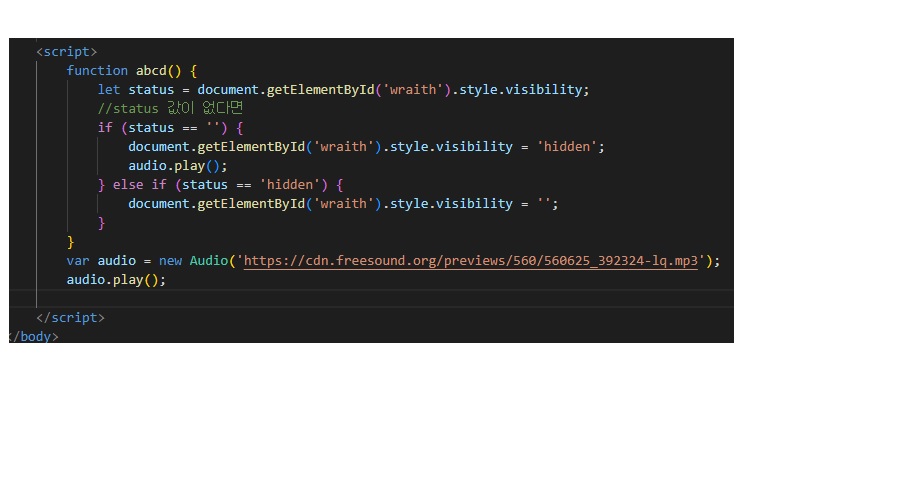Click the opening <script> tag
Viewport: 900px width, 500px height.
click(67, 52)
